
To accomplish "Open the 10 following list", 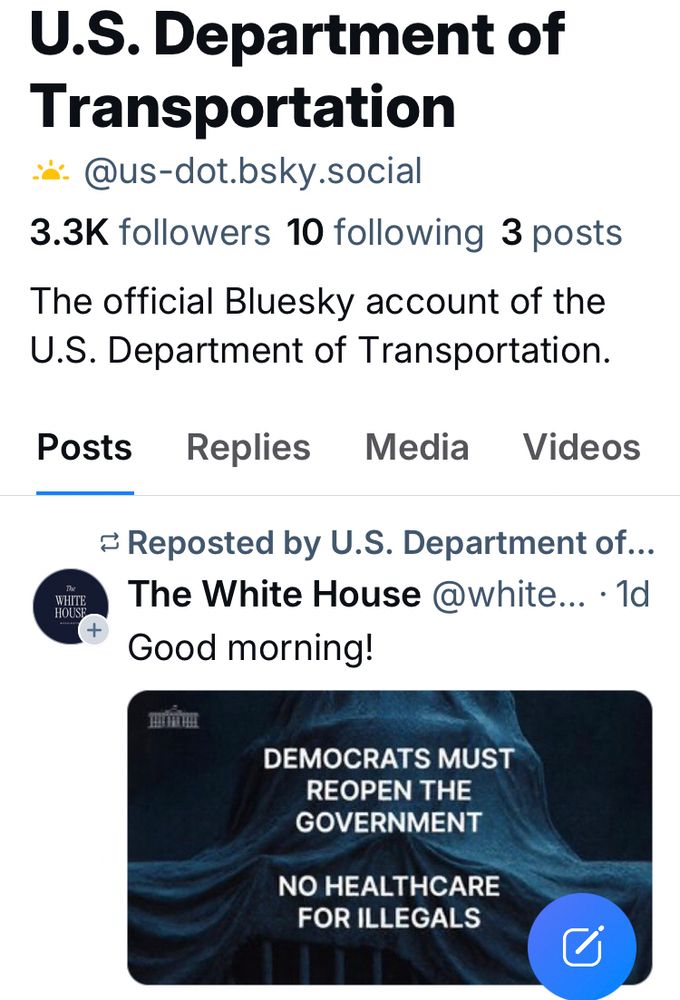I will [385, 232].
